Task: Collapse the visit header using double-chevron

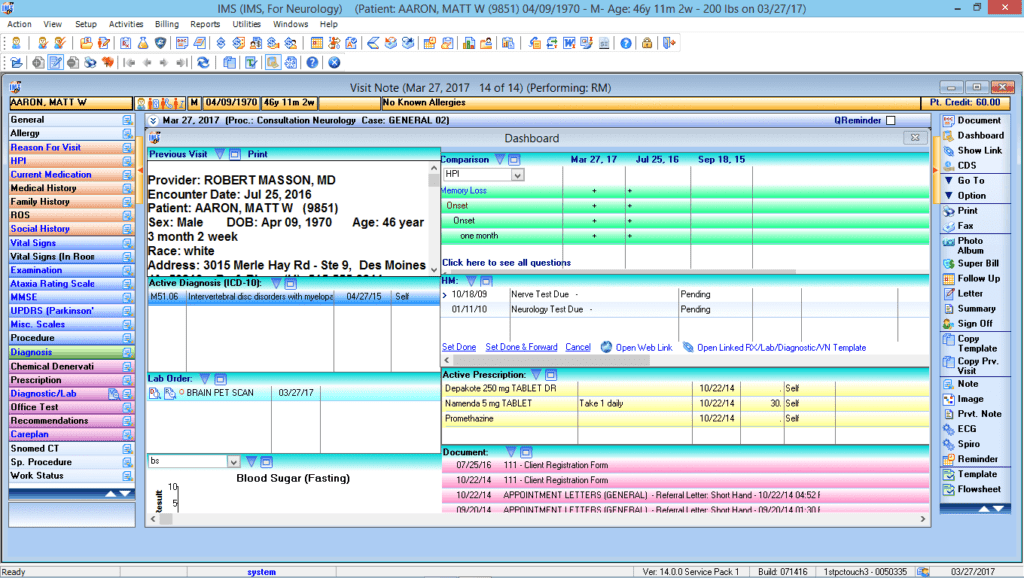Action: click(x=153, y=121)
